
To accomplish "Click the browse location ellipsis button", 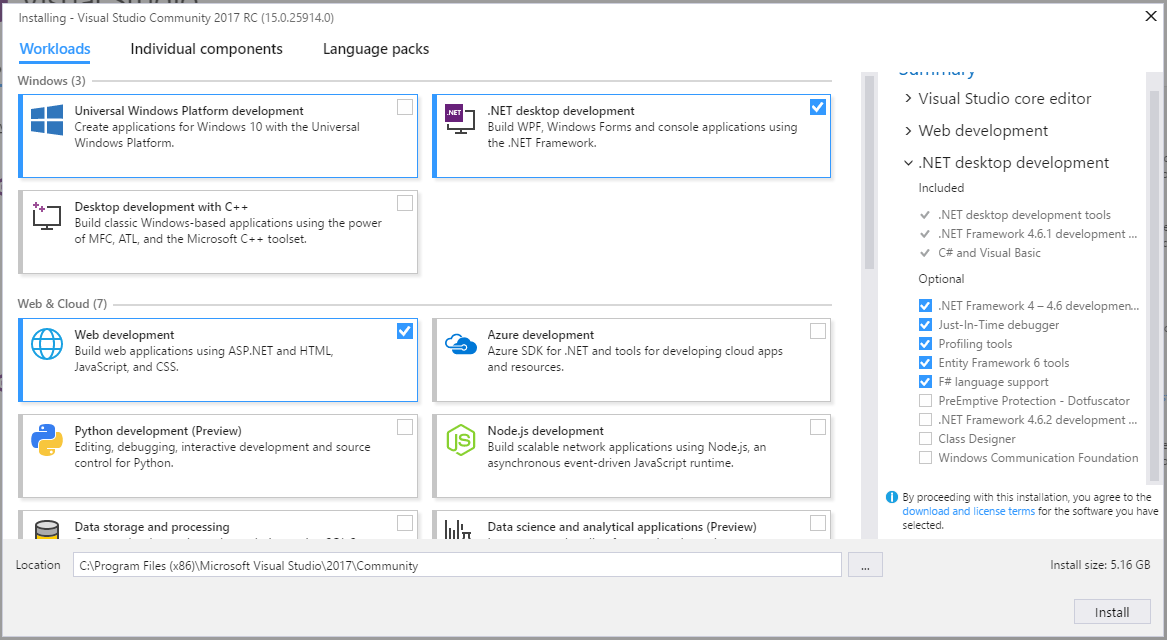I will click(865, 565).
